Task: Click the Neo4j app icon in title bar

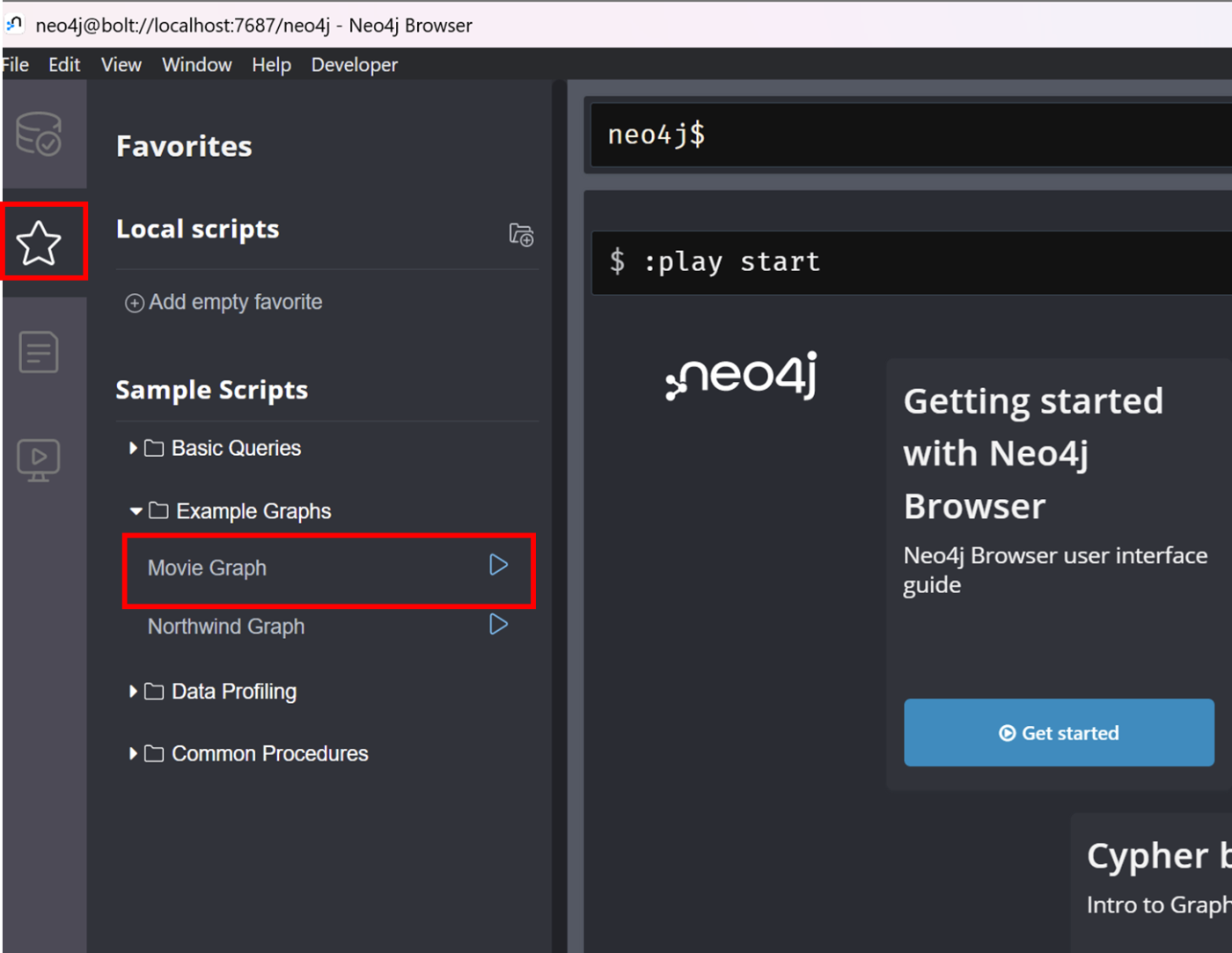Action: [x=15, y=24]
